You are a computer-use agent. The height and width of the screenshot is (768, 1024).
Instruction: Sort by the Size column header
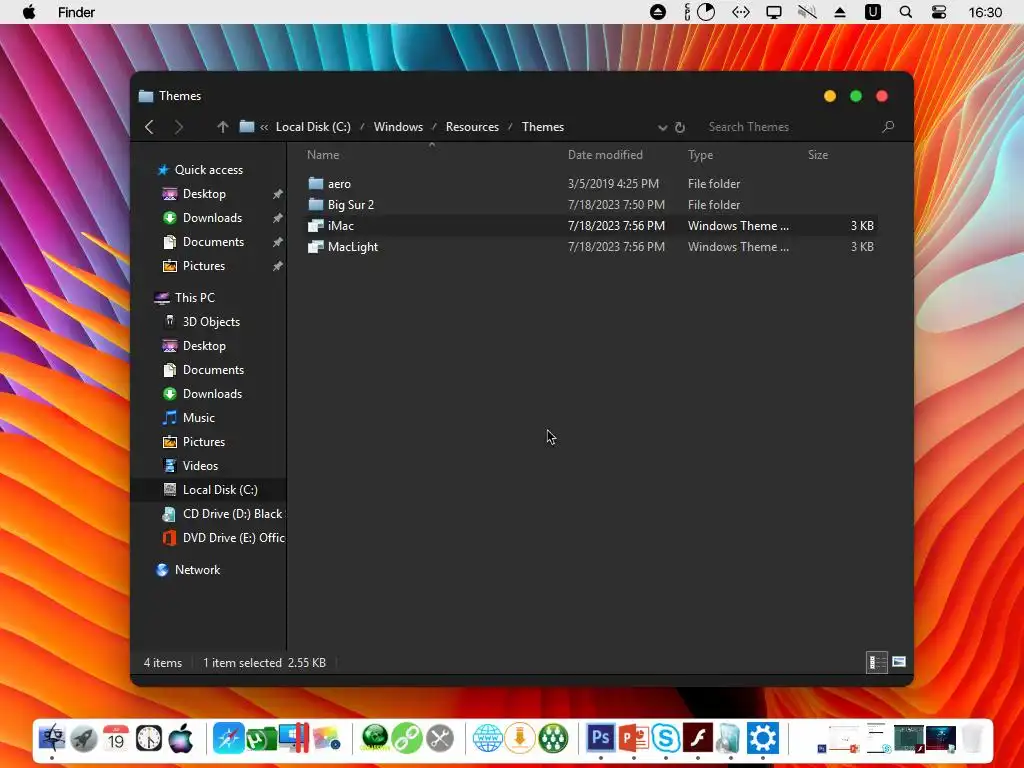818,155
